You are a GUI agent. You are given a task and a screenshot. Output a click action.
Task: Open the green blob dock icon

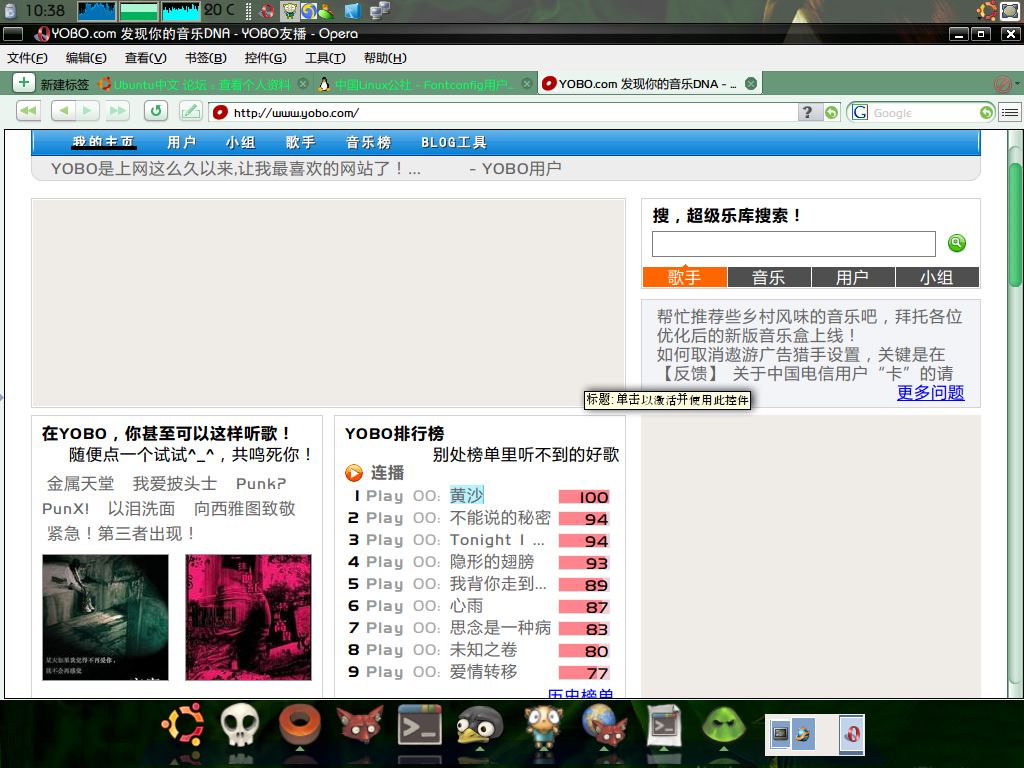(724, 725)
